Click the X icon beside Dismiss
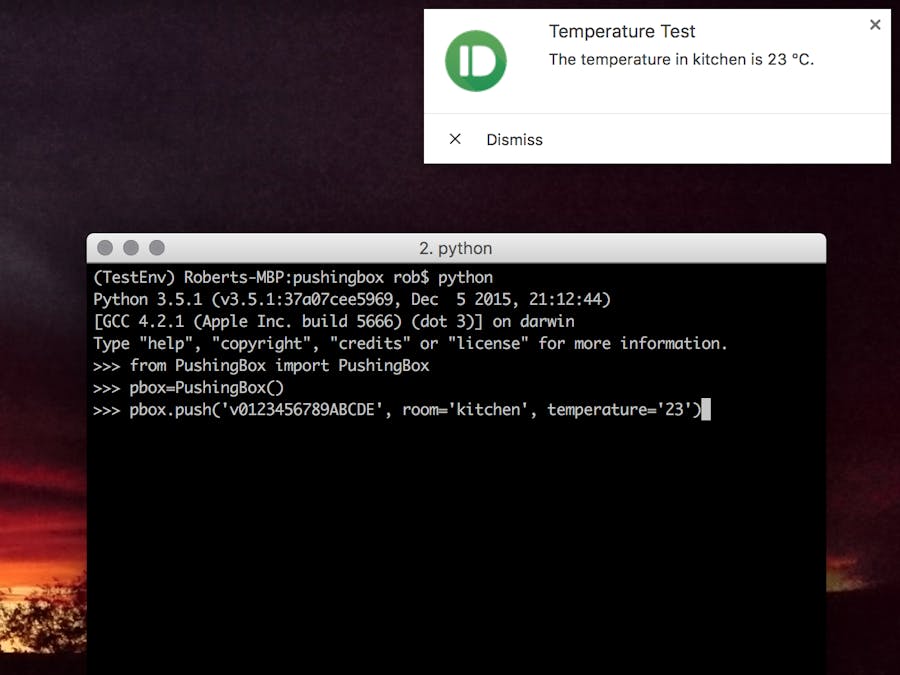 click(x=455, y=139)
